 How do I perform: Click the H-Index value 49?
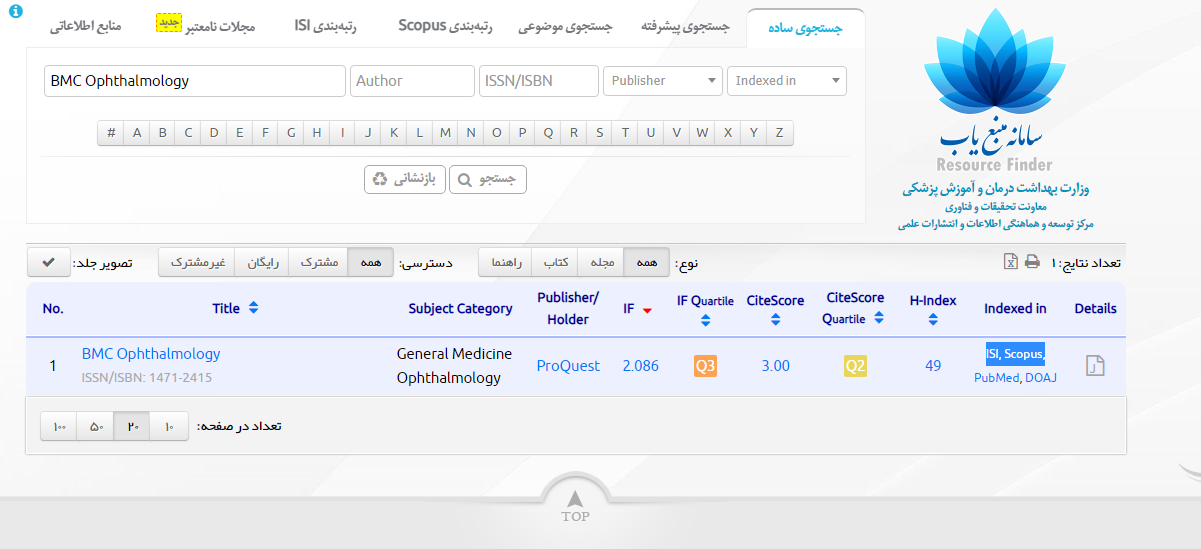pyautogui.click(x=933, y=366)
